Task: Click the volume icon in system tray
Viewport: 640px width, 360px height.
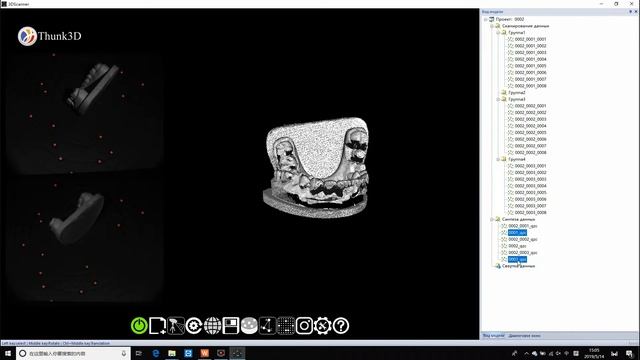Action: (x=558, y=353)
